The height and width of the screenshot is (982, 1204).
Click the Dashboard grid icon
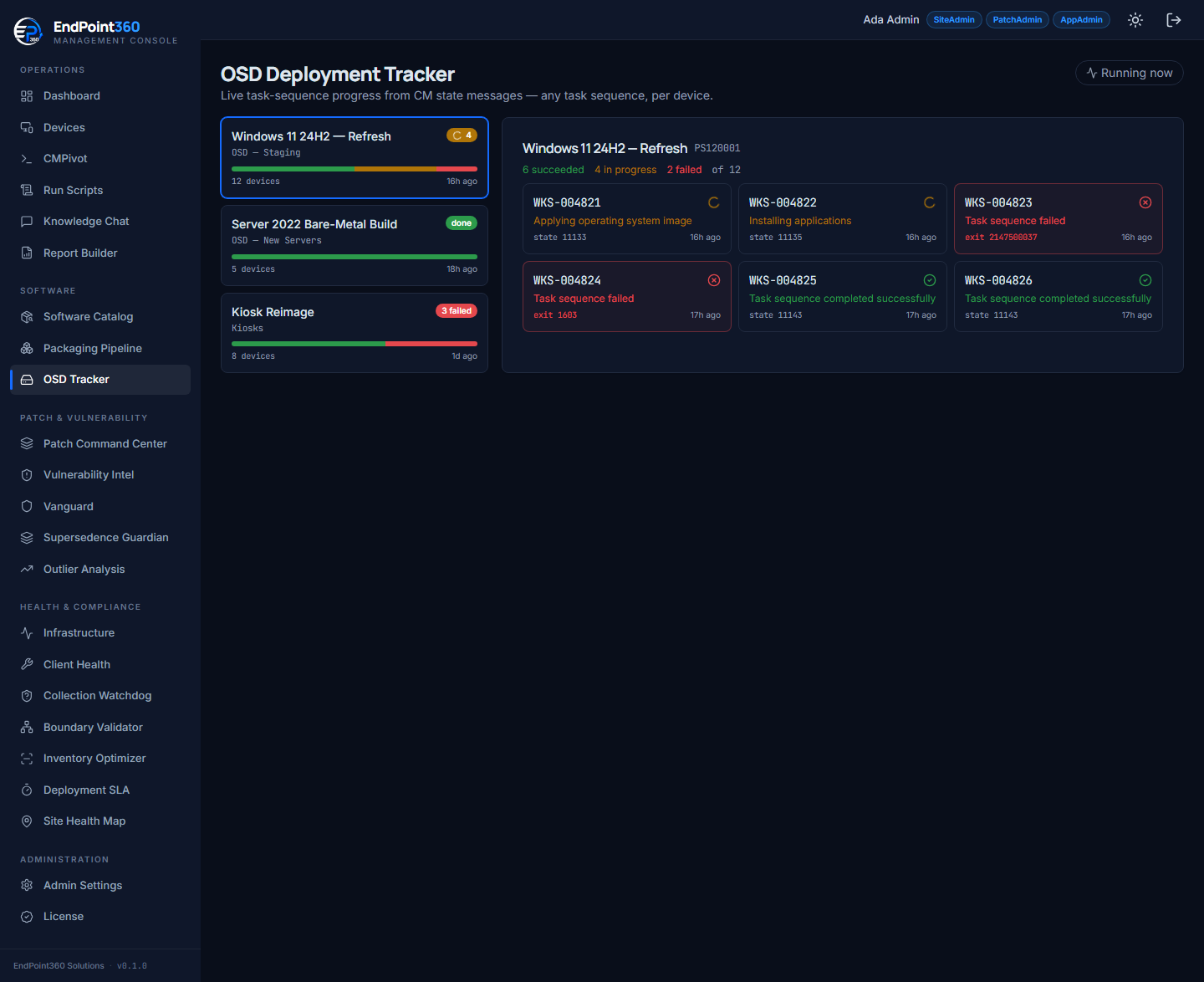point(27,96)
